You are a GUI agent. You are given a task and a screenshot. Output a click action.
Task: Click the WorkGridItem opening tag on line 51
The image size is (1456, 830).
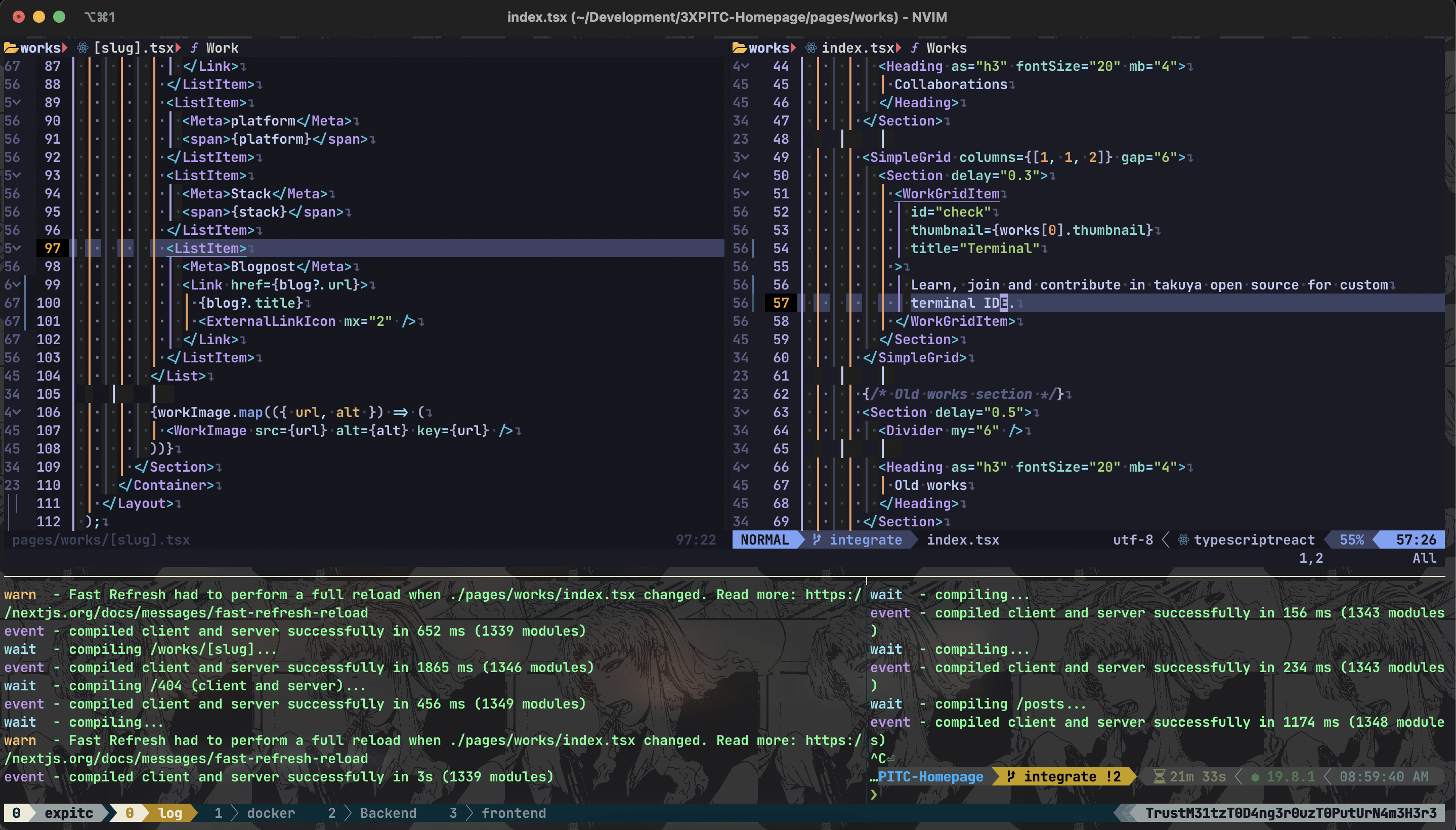click(x=947, y=194)
